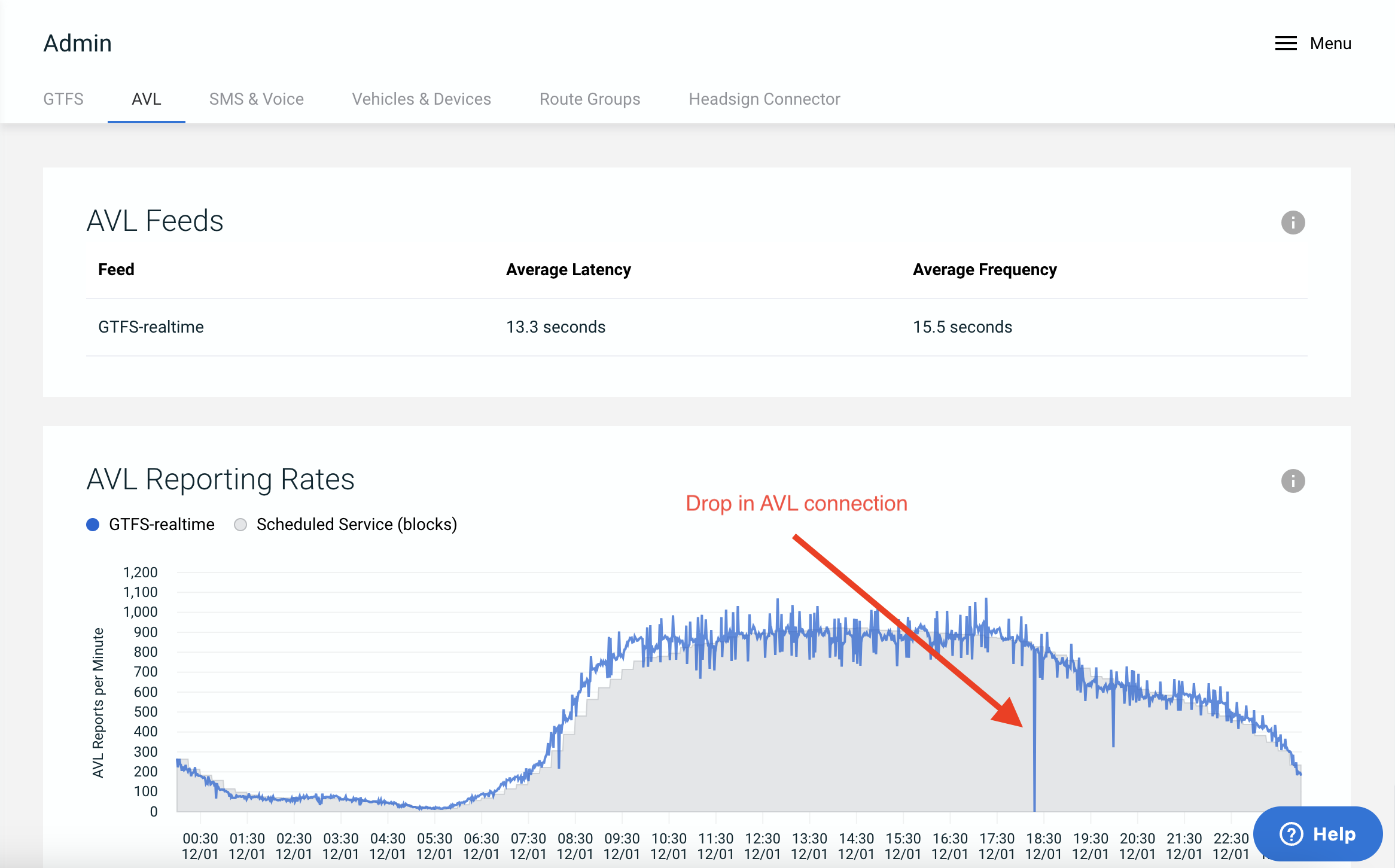Click the Average Latency column header
This screenshot has width=1395, height=868.
tap(568, 270)
